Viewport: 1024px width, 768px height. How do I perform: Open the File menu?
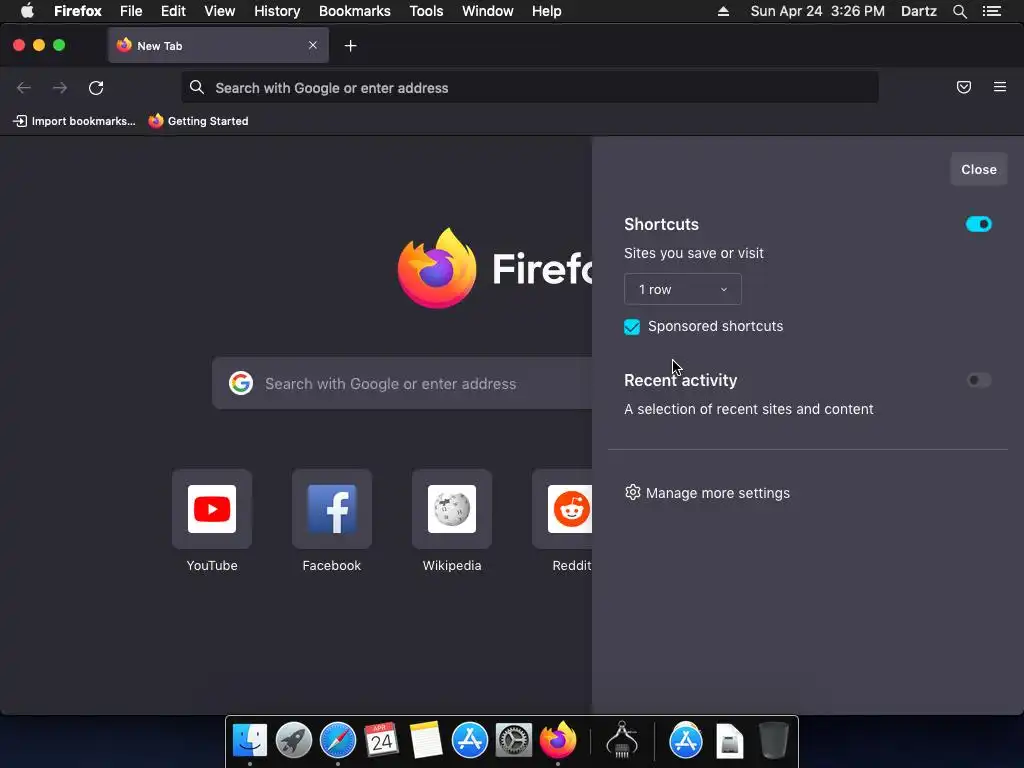pyautogui.click(x=131, y=11)
